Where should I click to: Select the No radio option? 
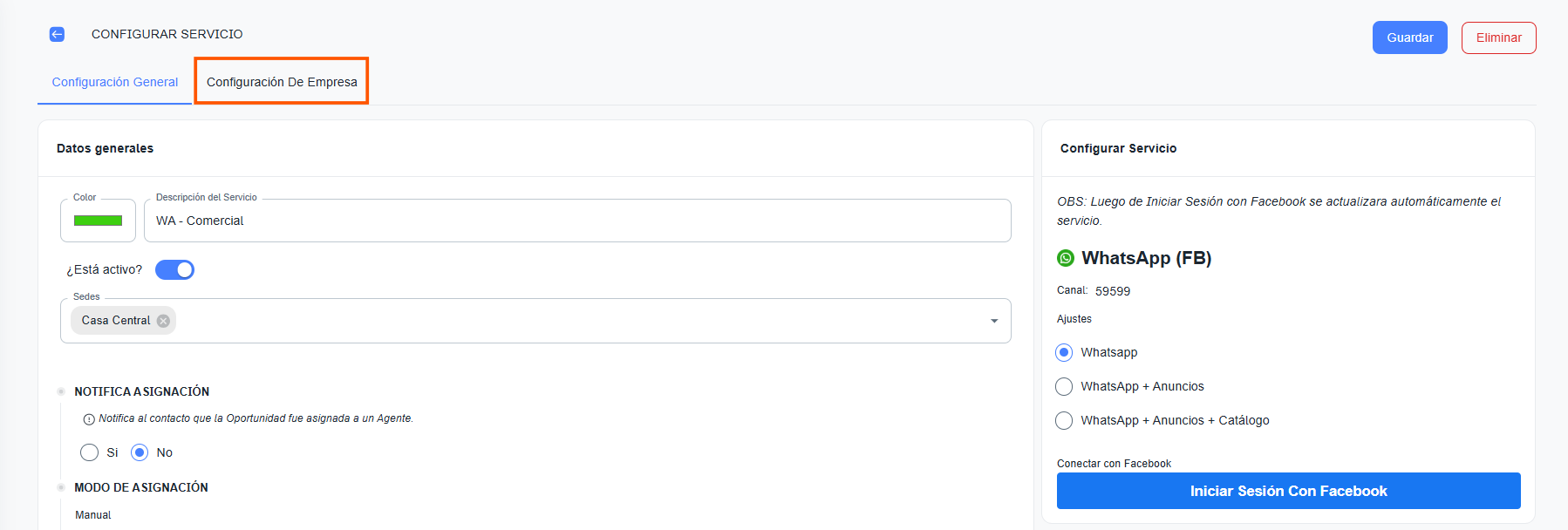click(x=140, y=452)
